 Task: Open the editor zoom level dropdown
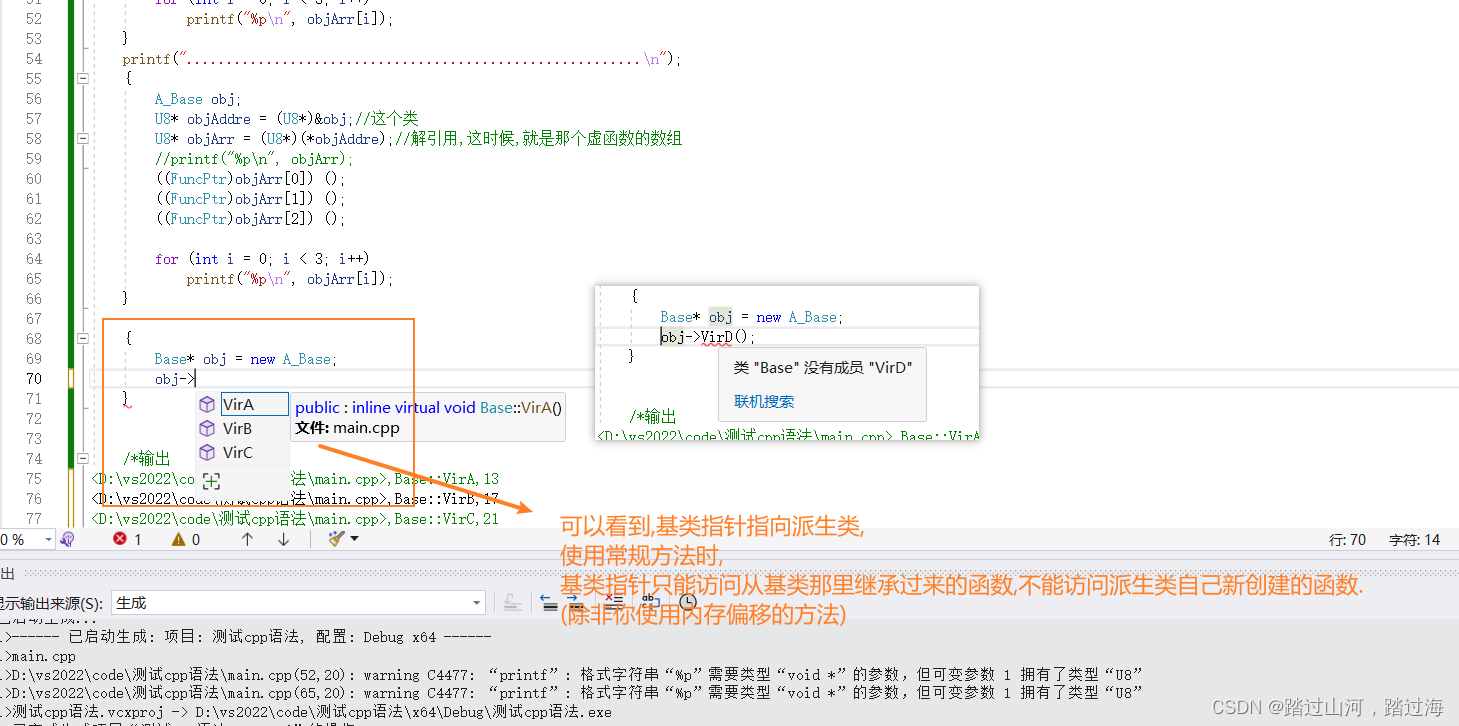48,539
